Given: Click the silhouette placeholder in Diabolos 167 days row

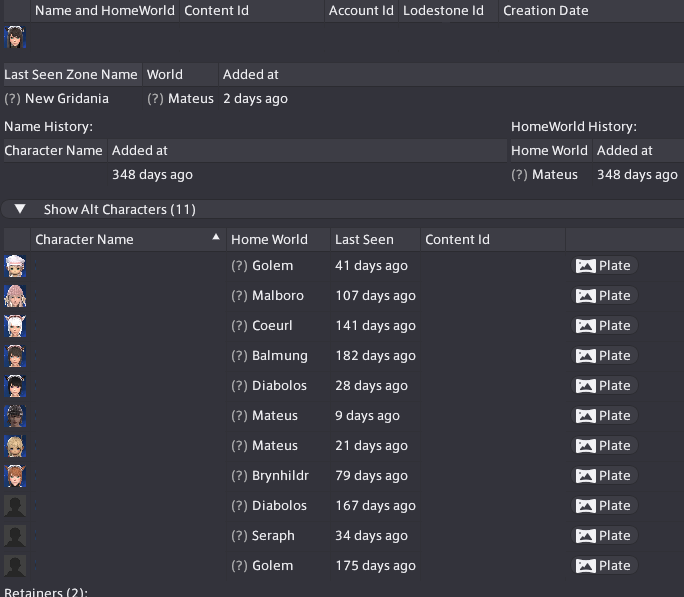Looking at the screenshot, I should pyautogui.click(x=15, y=506).
